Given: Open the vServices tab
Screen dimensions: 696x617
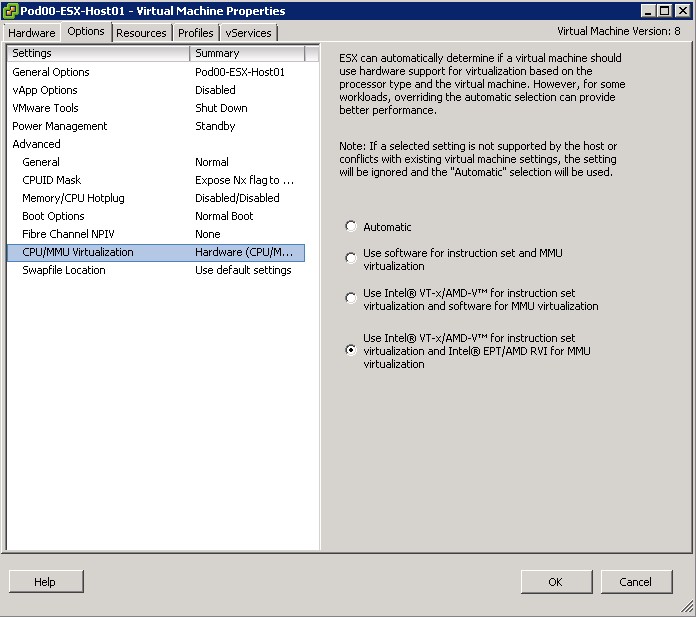Looking at the screenshot, I should tap(248, 33).
